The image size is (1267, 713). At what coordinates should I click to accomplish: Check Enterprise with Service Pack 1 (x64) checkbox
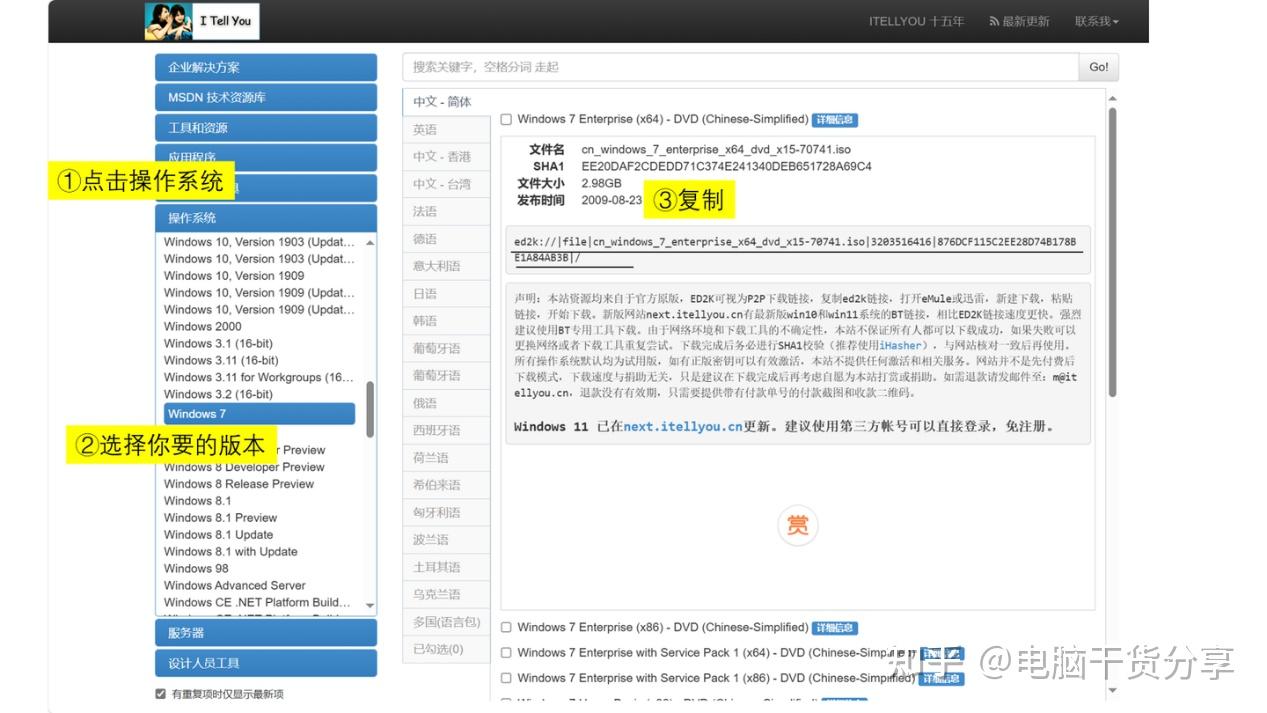click(507, 653)
